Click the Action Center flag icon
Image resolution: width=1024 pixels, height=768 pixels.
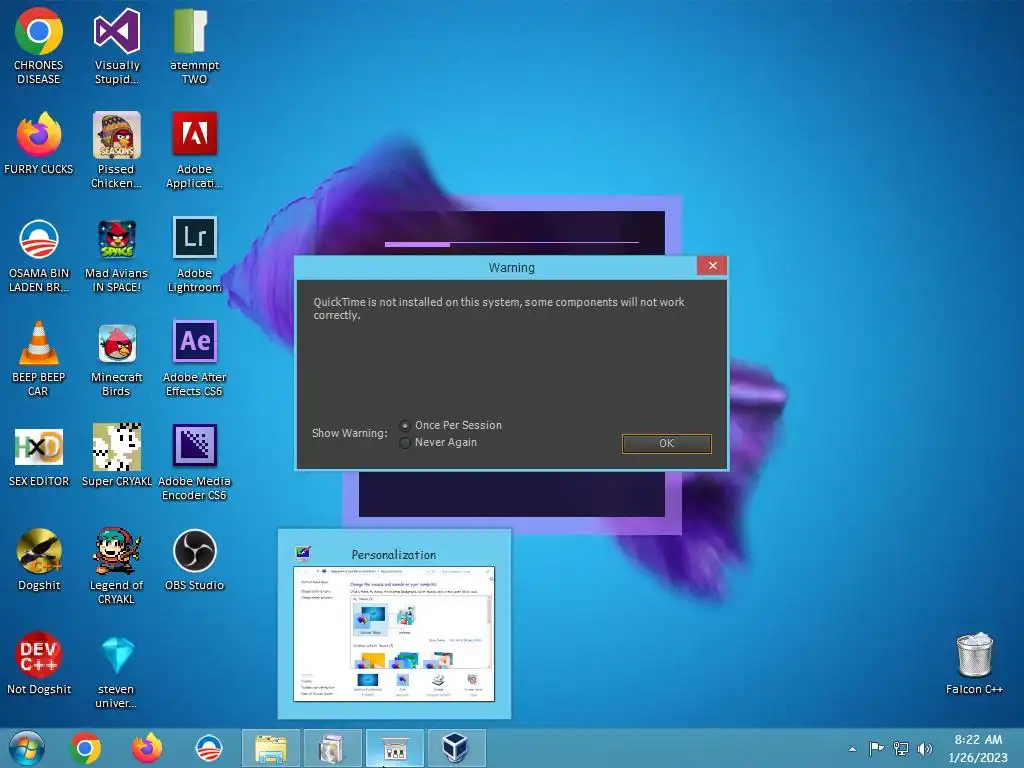pos(876,748)
